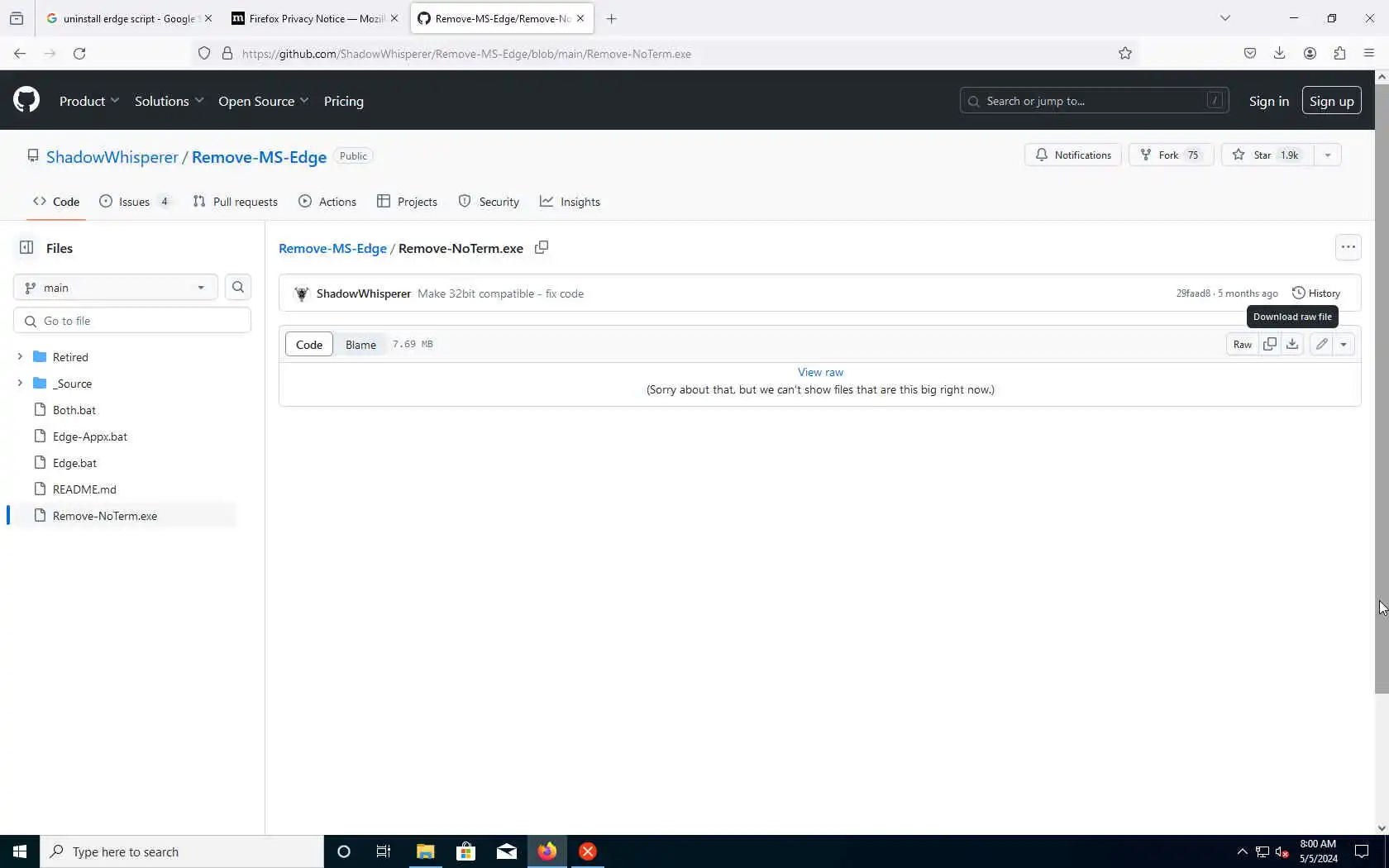Image resolution: width=1389 pixels, height=868 pixels.
Task: Select the Code view toggle
Action: (309, 344)
